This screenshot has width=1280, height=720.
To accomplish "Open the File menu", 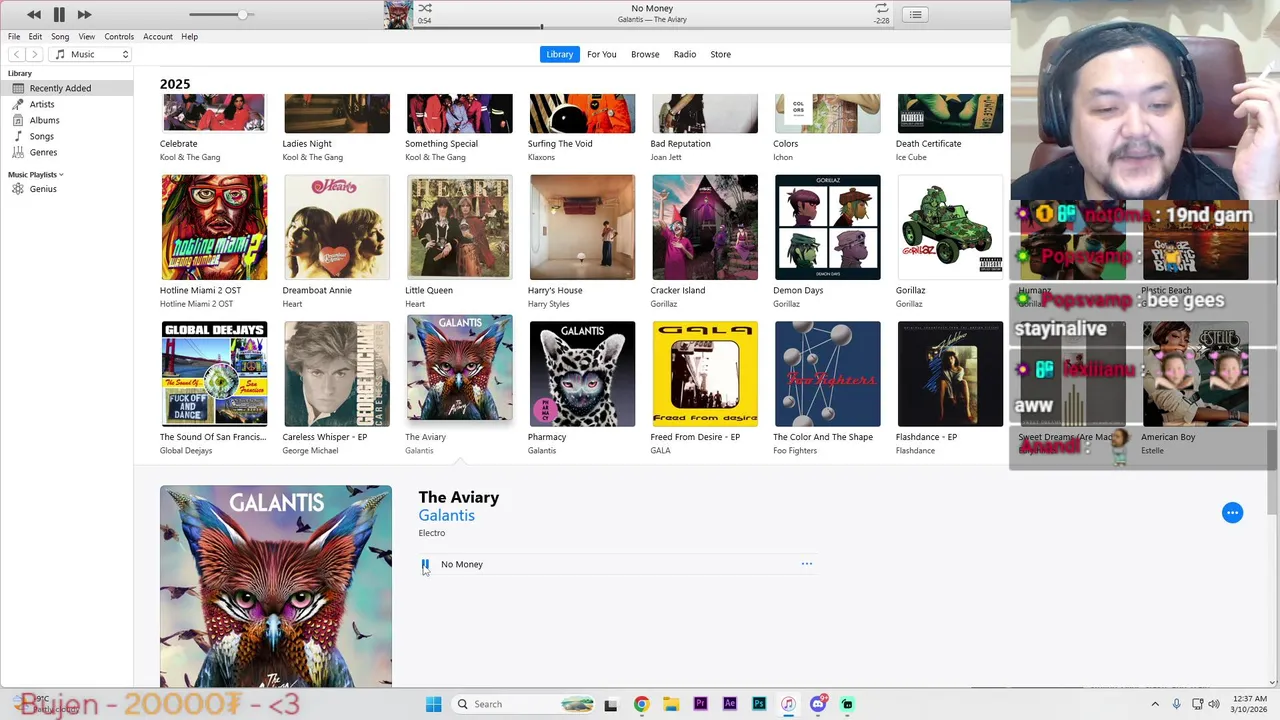I will [x=14, y=36].
